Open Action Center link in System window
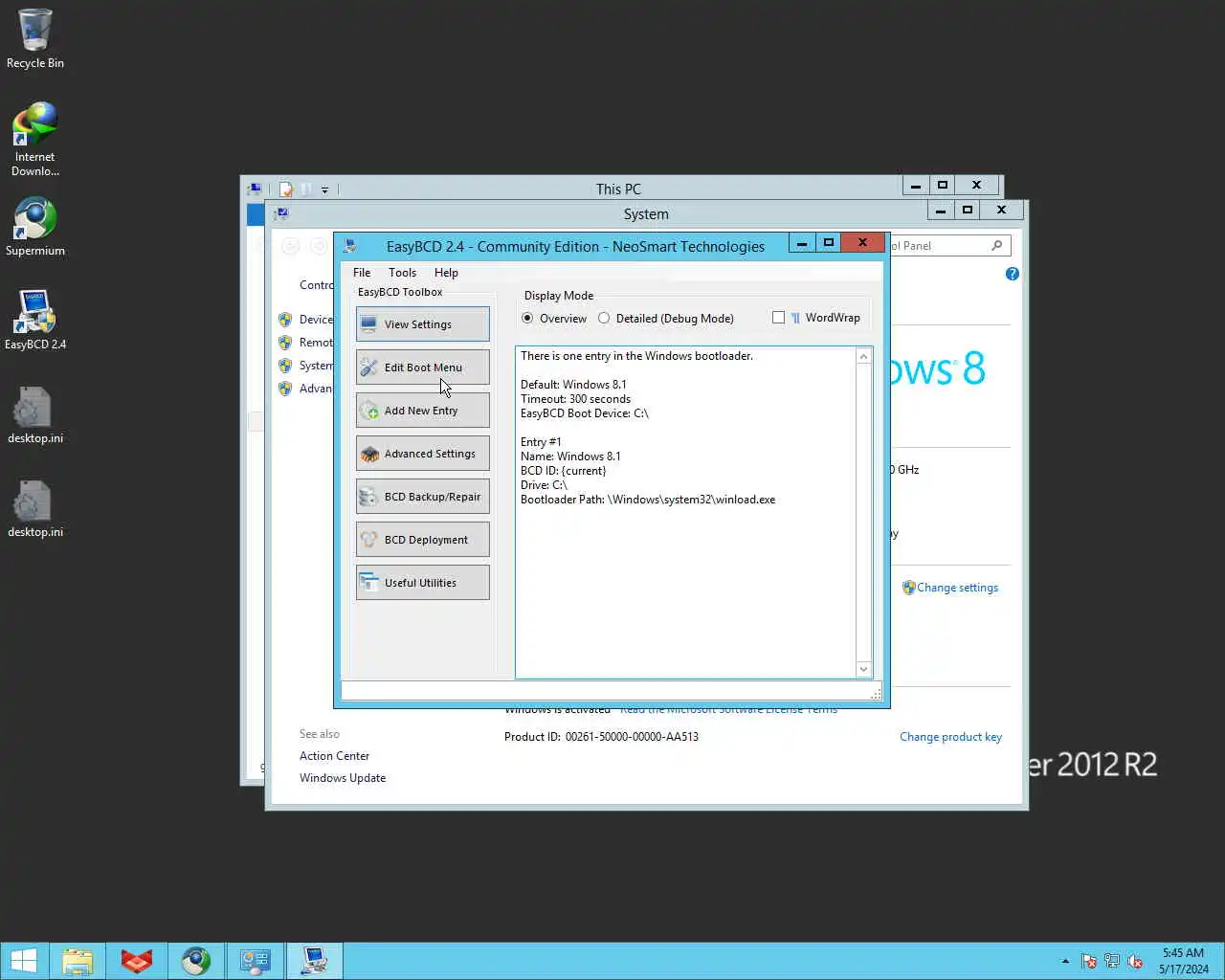The width and height of the screenshot is (1225, 980). coord(334,756)
